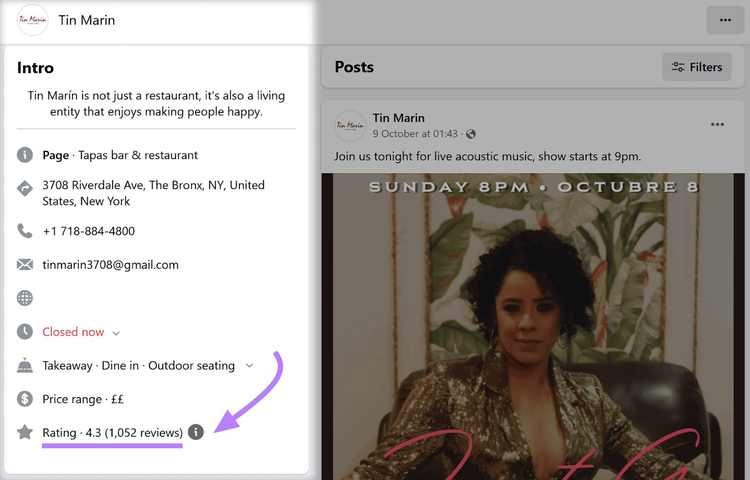Expand the Closed now hours chevron
The height and width of the screenshot is (480, 750).
click(x=116, y=333)
